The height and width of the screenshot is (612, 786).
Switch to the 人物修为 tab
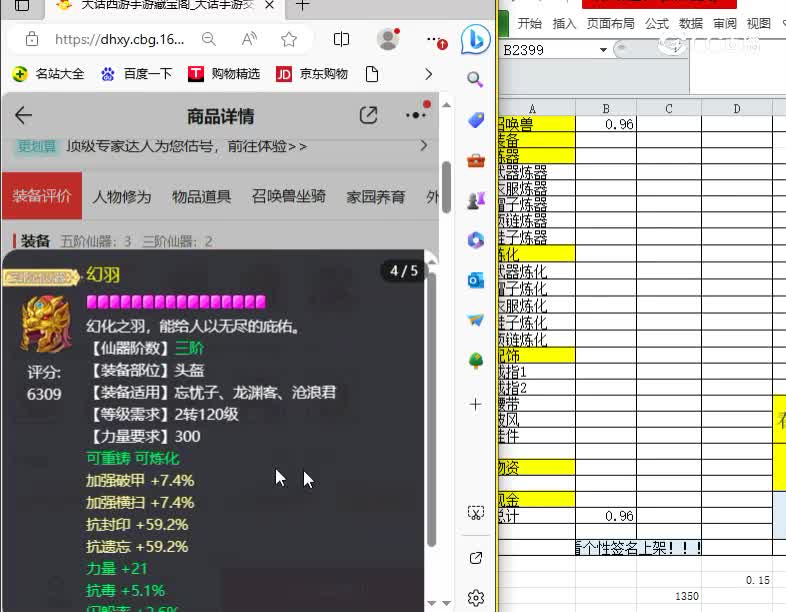[122, 196]
